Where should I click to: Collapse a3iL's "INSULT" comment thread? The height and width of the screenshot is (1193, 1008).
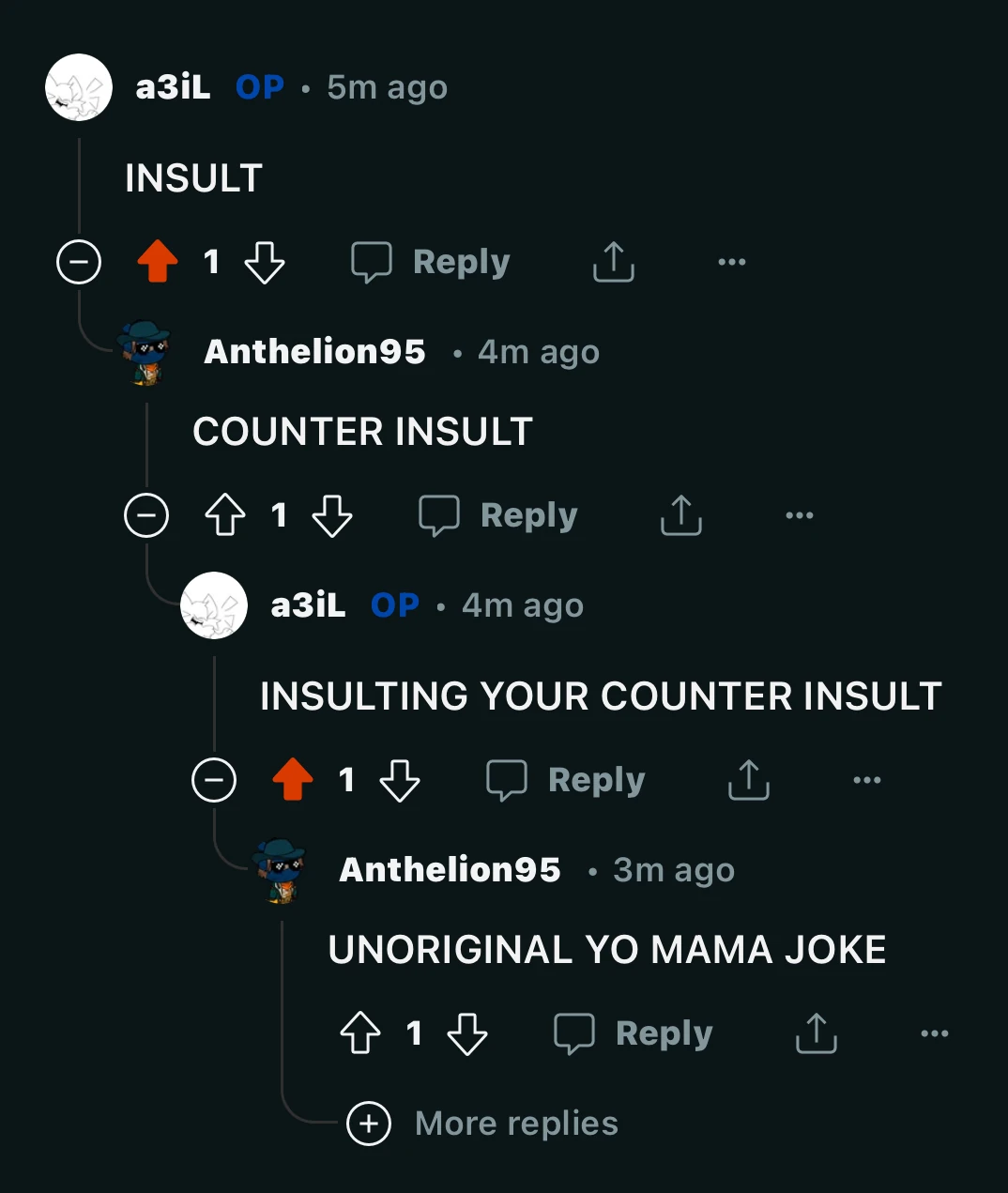(x=79, y=262)
